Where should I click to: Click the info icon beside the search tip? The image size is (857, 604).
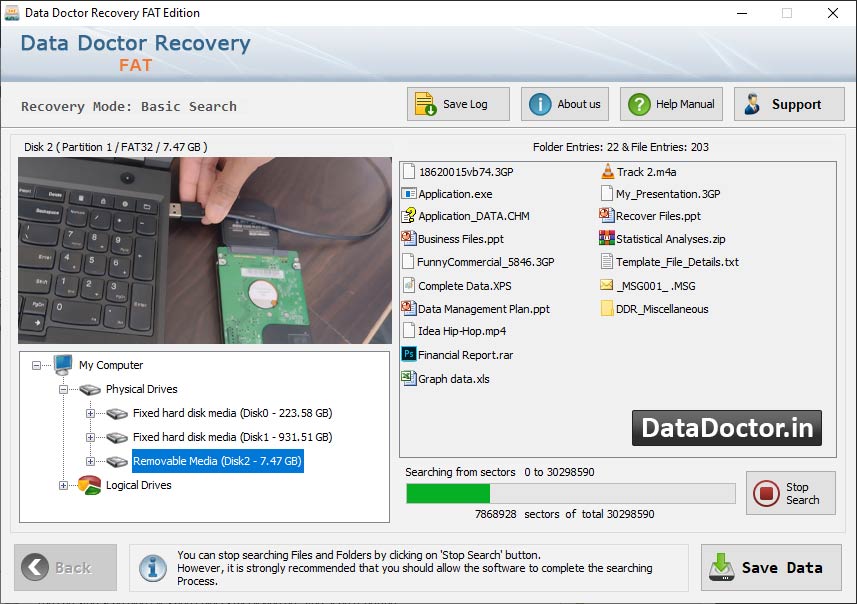[x=152, y=568]
